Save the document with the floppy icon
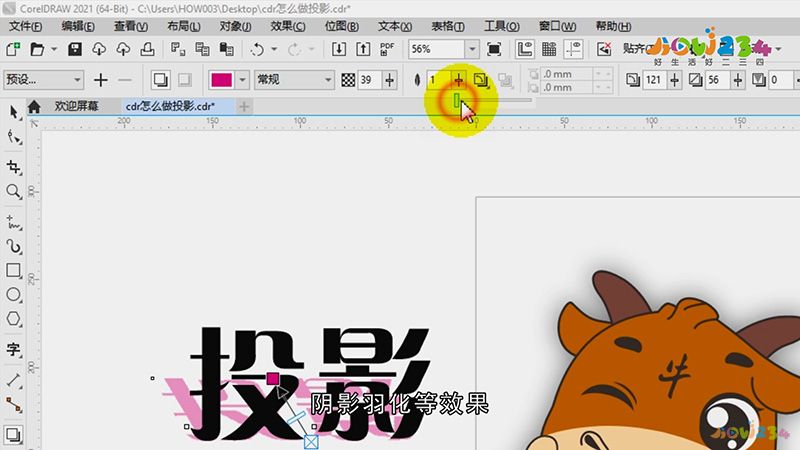This screenshot has width=800, height=450. click(x=74, y=49)
